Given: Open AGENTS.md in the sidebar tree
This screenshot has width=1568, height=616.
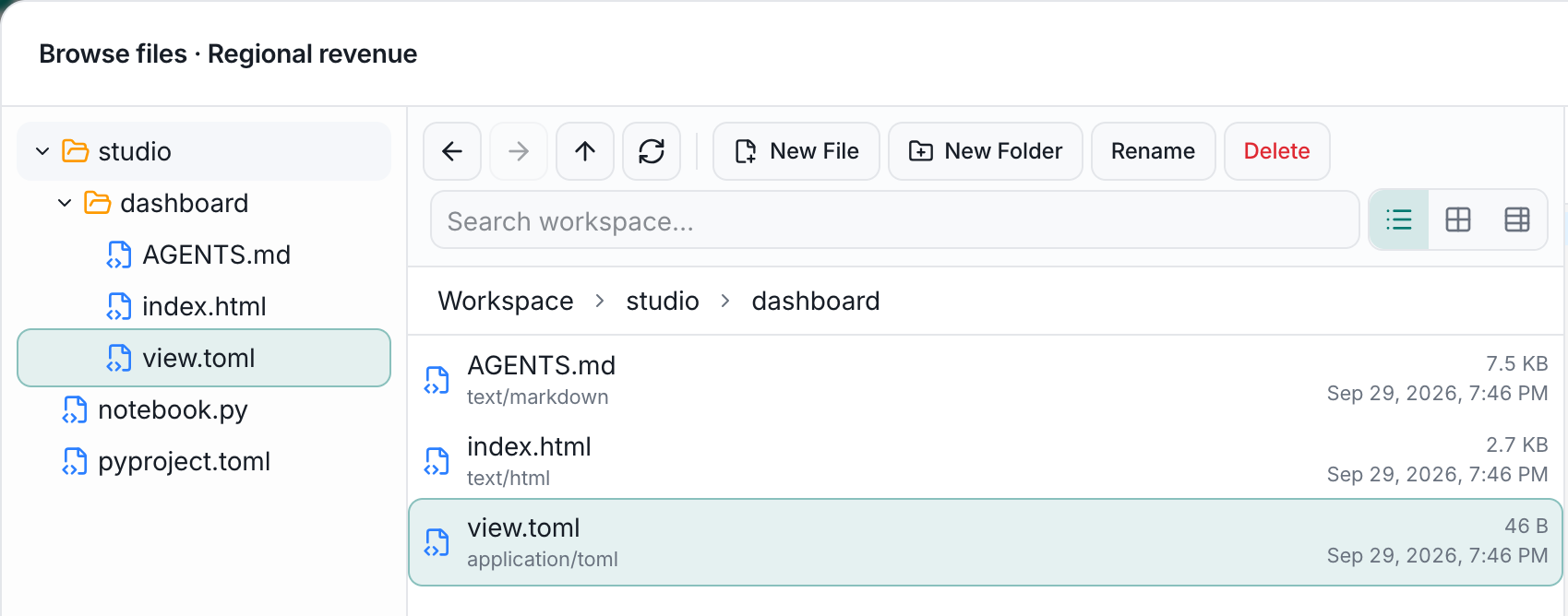Looking at the screenshot, I should coord(204,255).
